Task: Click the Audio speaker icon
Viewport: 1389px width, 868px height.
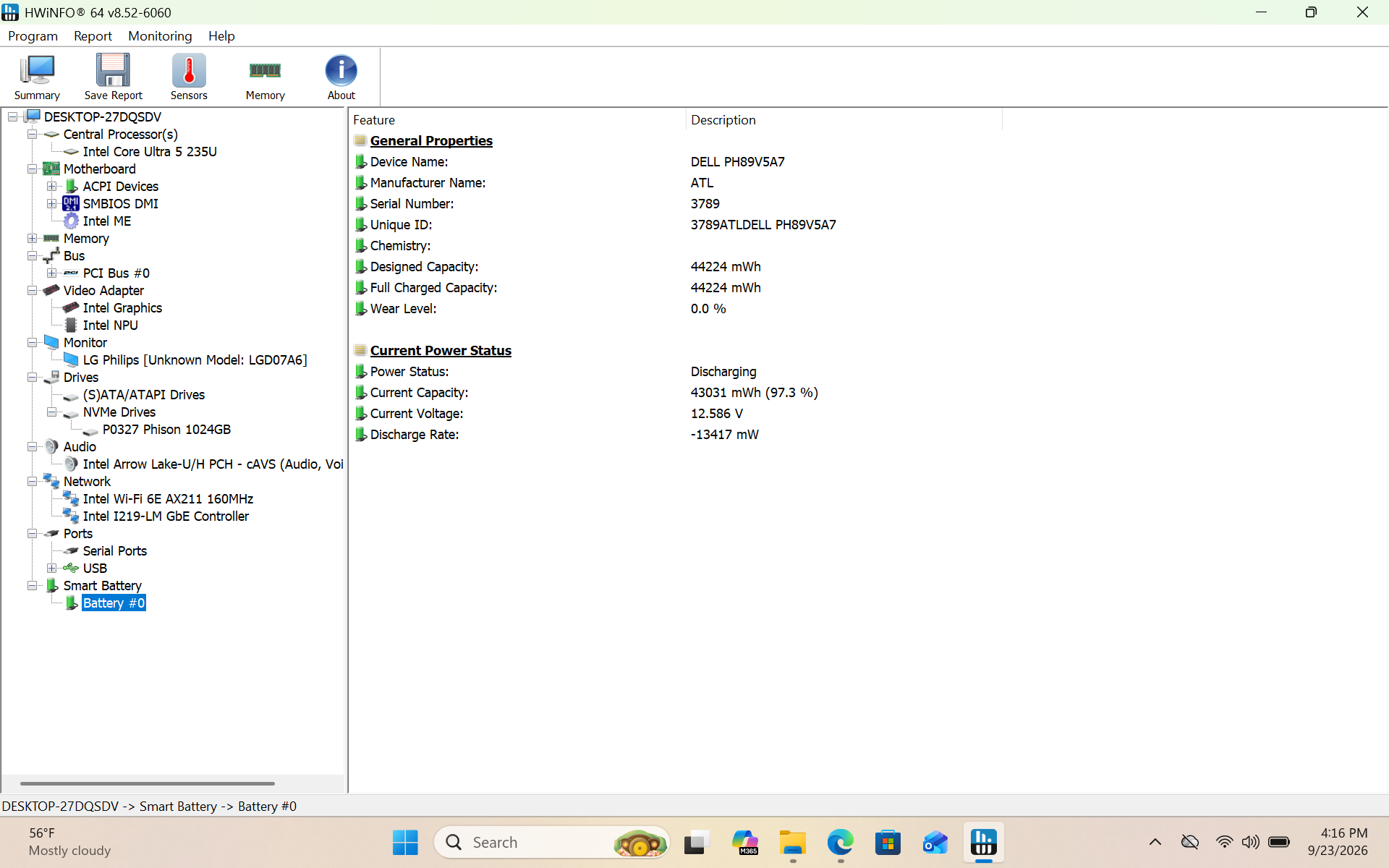Action: pos(51,447)
